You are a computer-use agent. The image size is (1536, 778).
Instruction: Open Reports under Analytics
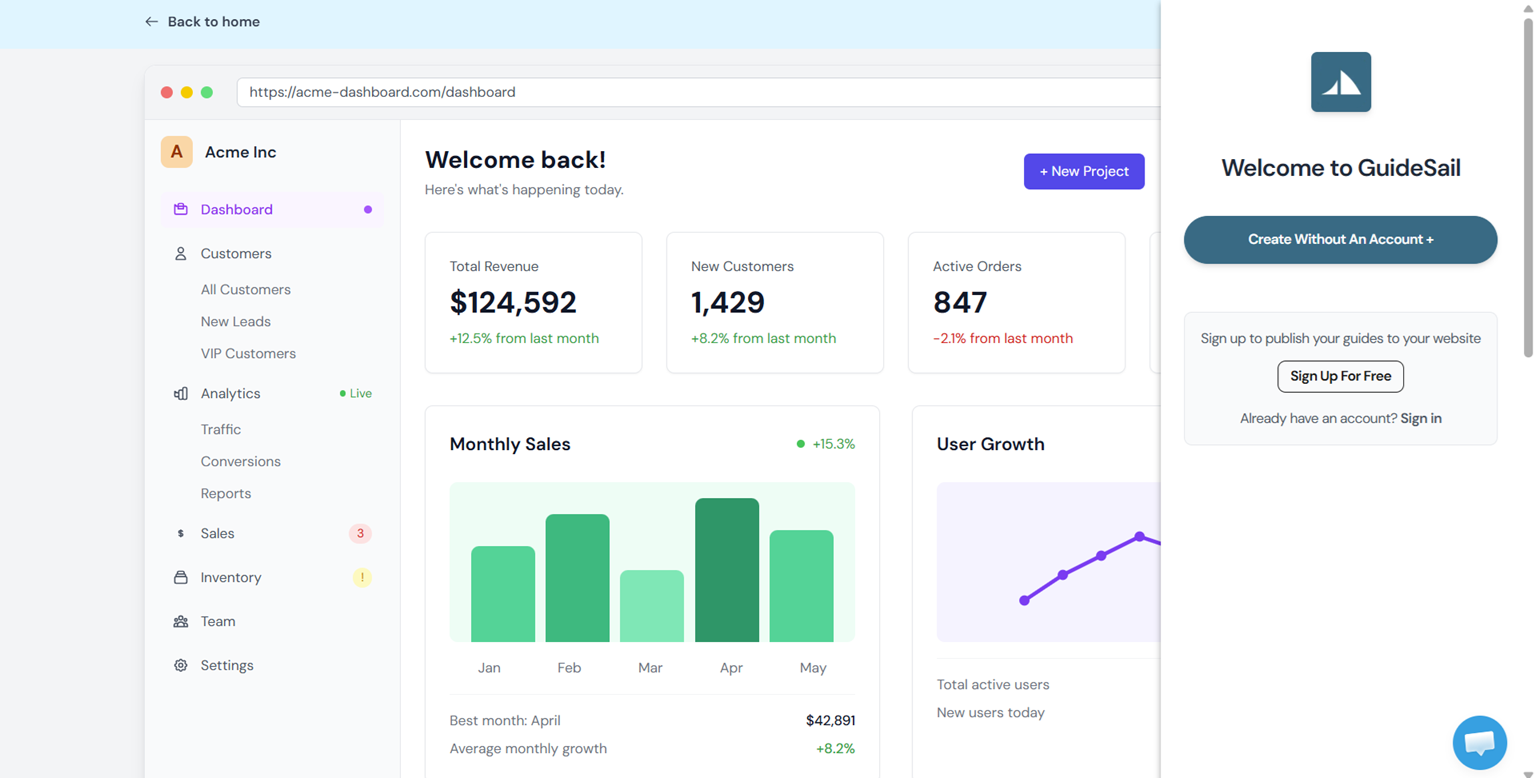(225, 494)
